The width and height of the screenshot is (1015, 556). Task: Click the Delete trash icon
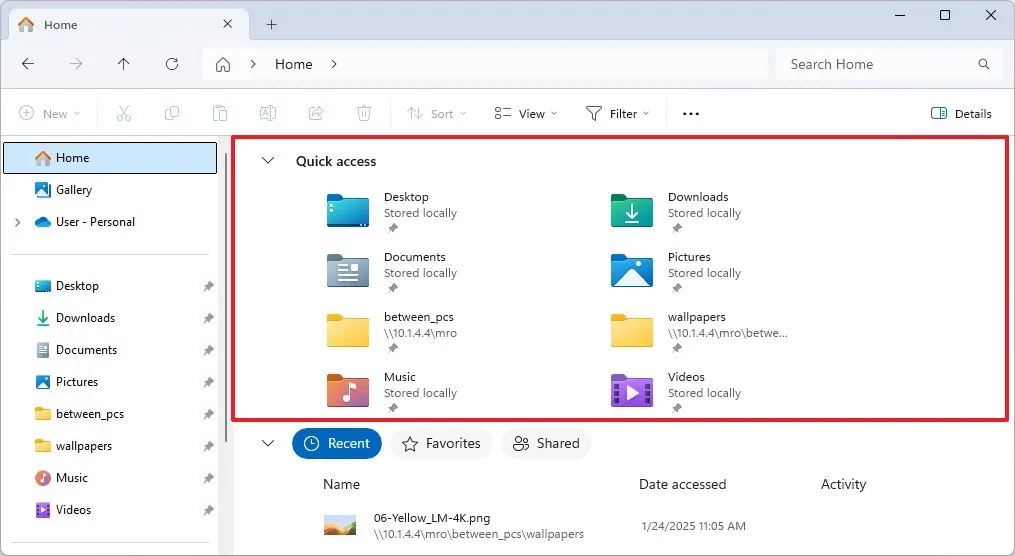(x=364, y=113)
